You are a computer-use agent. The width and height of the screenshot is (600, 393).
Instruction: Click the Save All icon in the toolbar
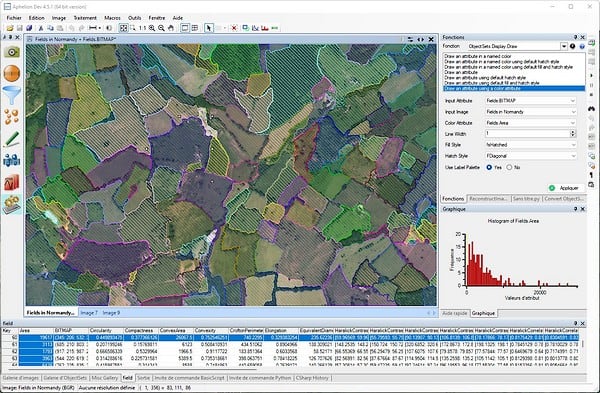click(29, 28)
